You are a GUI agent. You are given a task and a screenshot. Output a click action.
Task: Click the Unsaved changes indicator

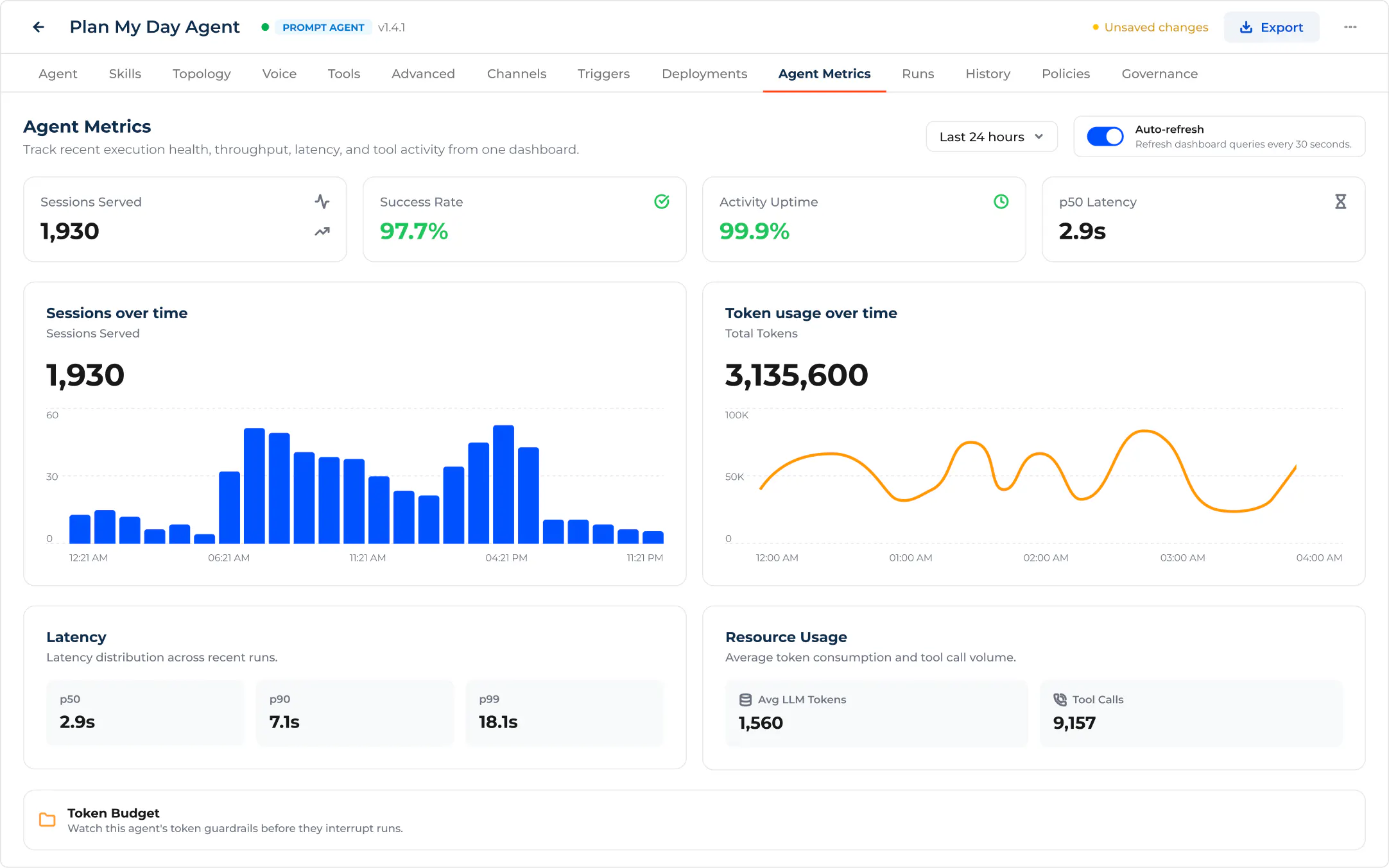1150,27
